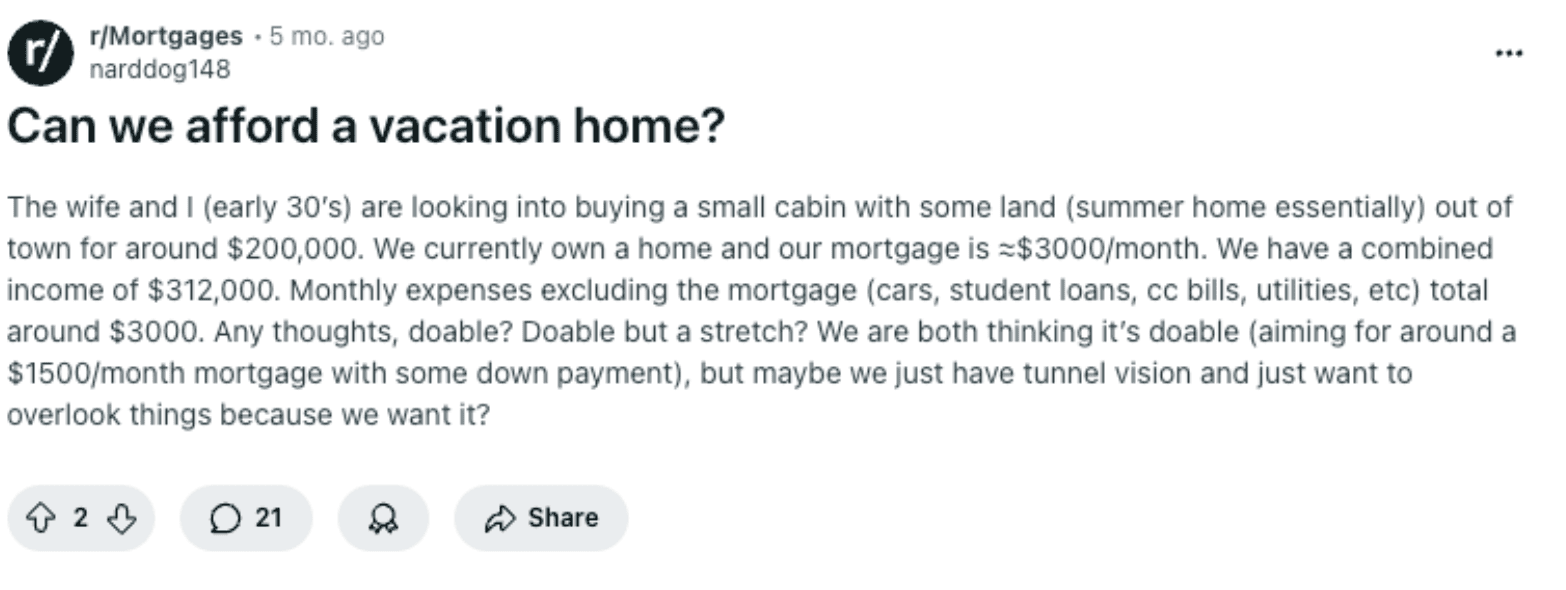1566x590 pixels.
Task: Open the "Can we afford a vacation home?" title
Action: (x=365, y=126)
